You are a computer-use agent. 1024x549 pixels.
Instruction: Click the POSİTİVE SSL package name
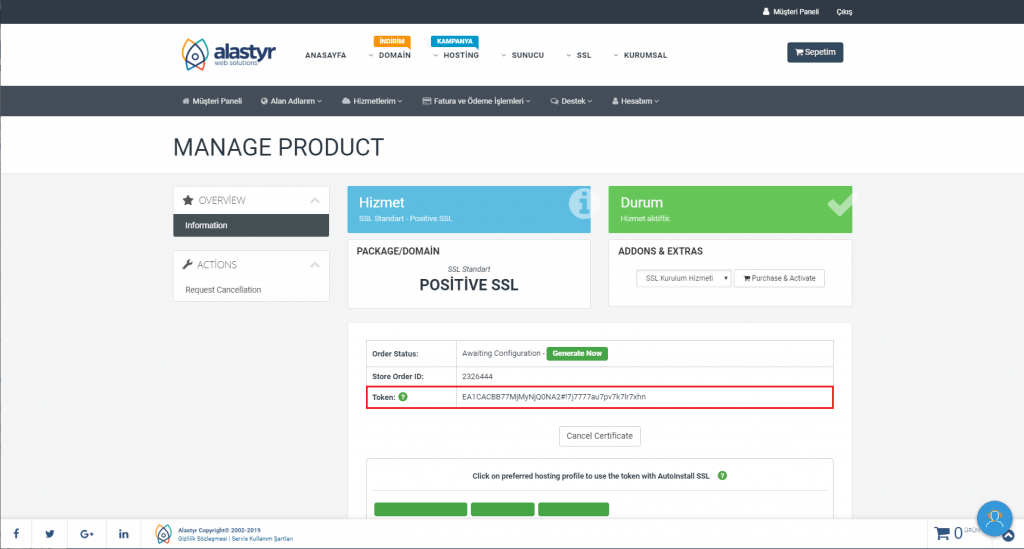pos(469,285)
